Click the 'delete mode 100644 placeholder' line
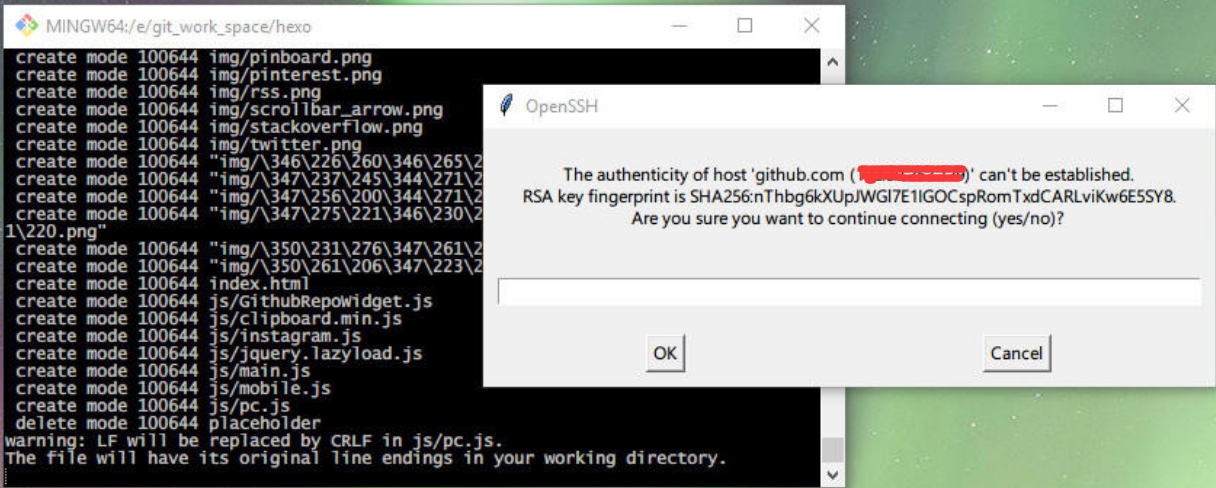Viewport: 1216px width, 488px height. (168, 423)
